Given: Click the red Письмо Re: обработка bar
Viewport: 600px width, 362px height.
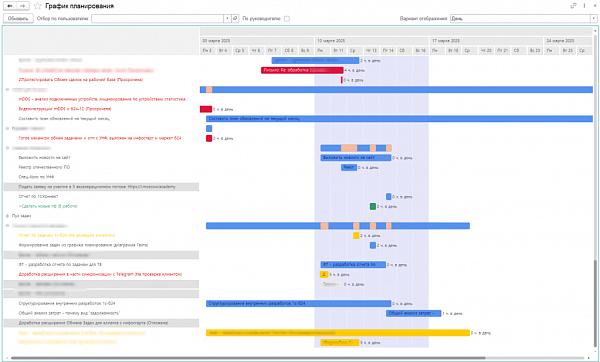Looking at the screenshot, I should 302,70.
